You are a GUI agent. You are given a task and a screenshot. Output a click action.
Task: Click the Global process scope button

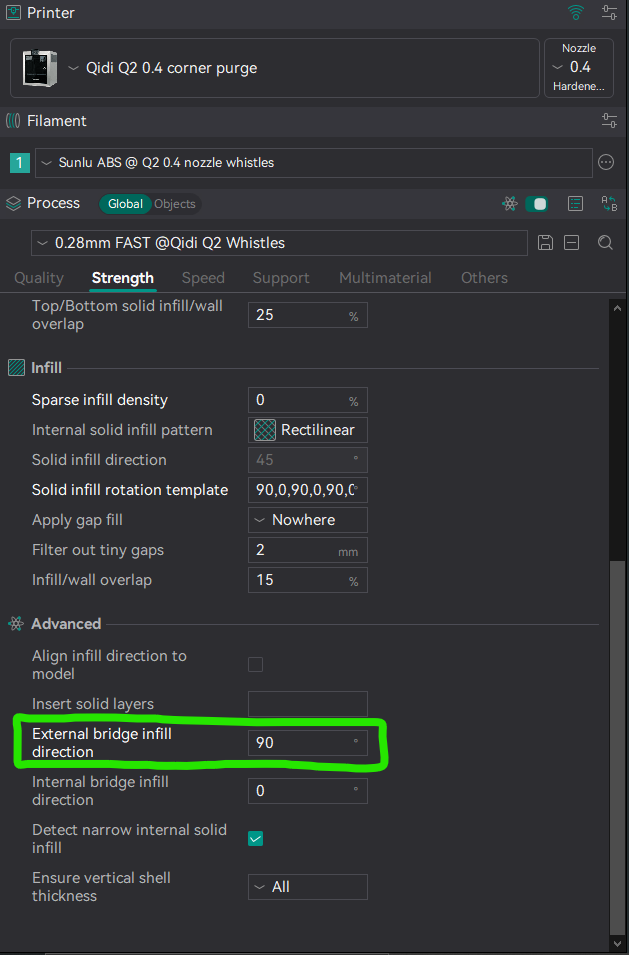pyautogui.click(x=125, y=204)
